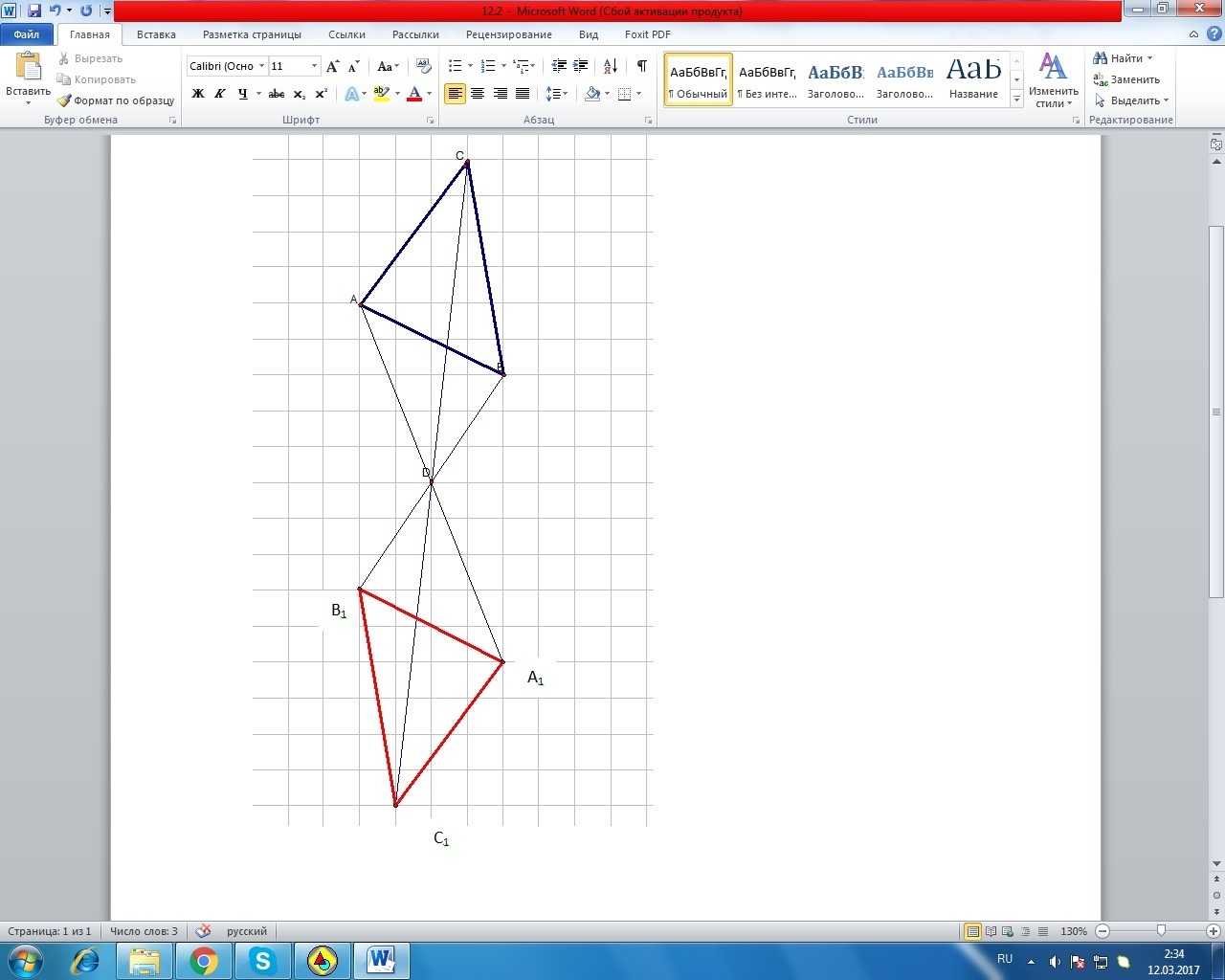Toggle subscript formatting
This screenshot has height=980, width=1225.
(x=299, y=94)
